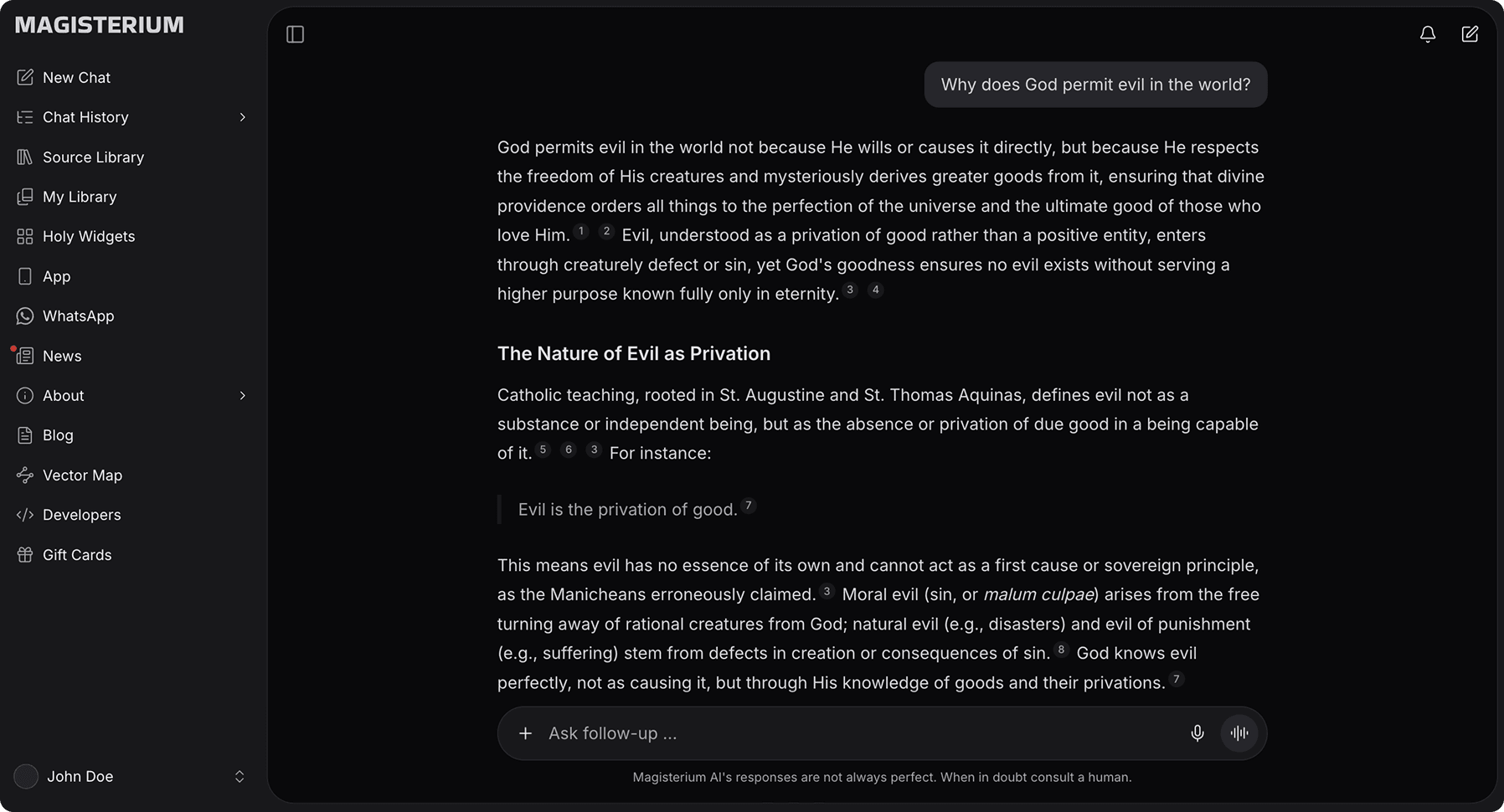
Task: Click the plus attachment icon
Action: pyautogui.click(x=525, y=733)
